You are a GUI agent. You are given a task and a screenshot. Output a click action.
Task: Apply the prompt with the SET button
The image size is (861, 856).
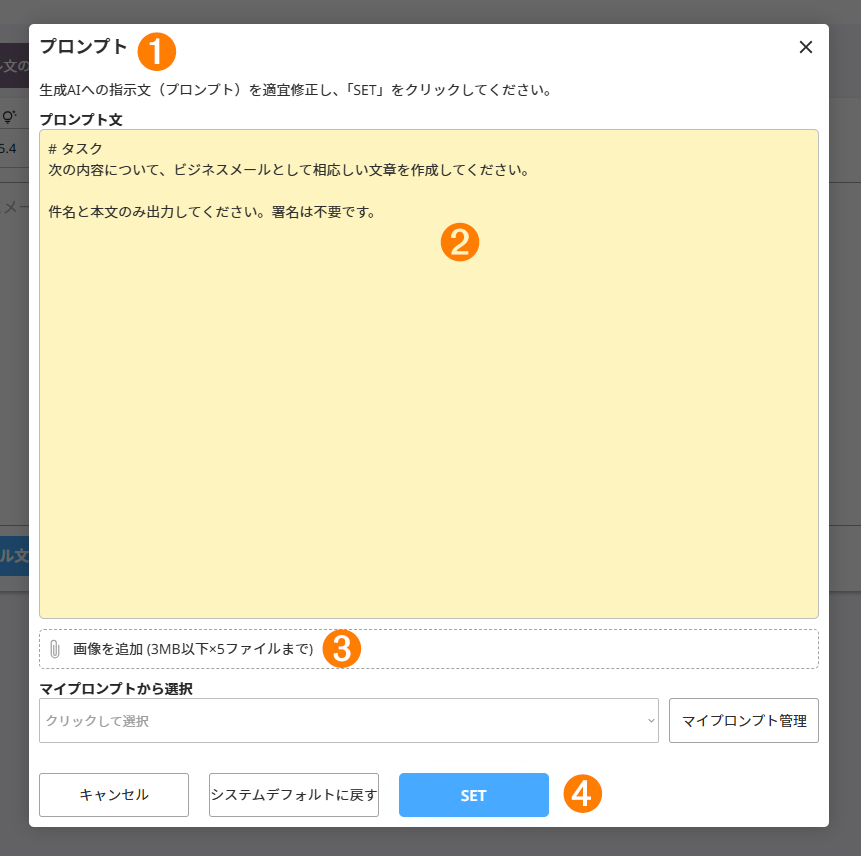point(473,795)
